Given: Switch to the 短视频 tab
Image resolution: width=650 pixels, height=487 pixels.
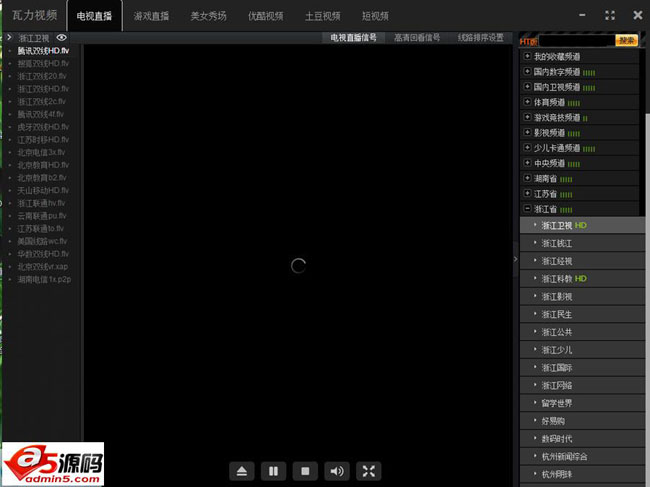Looking at the screenshot, I should pos(375,16).
